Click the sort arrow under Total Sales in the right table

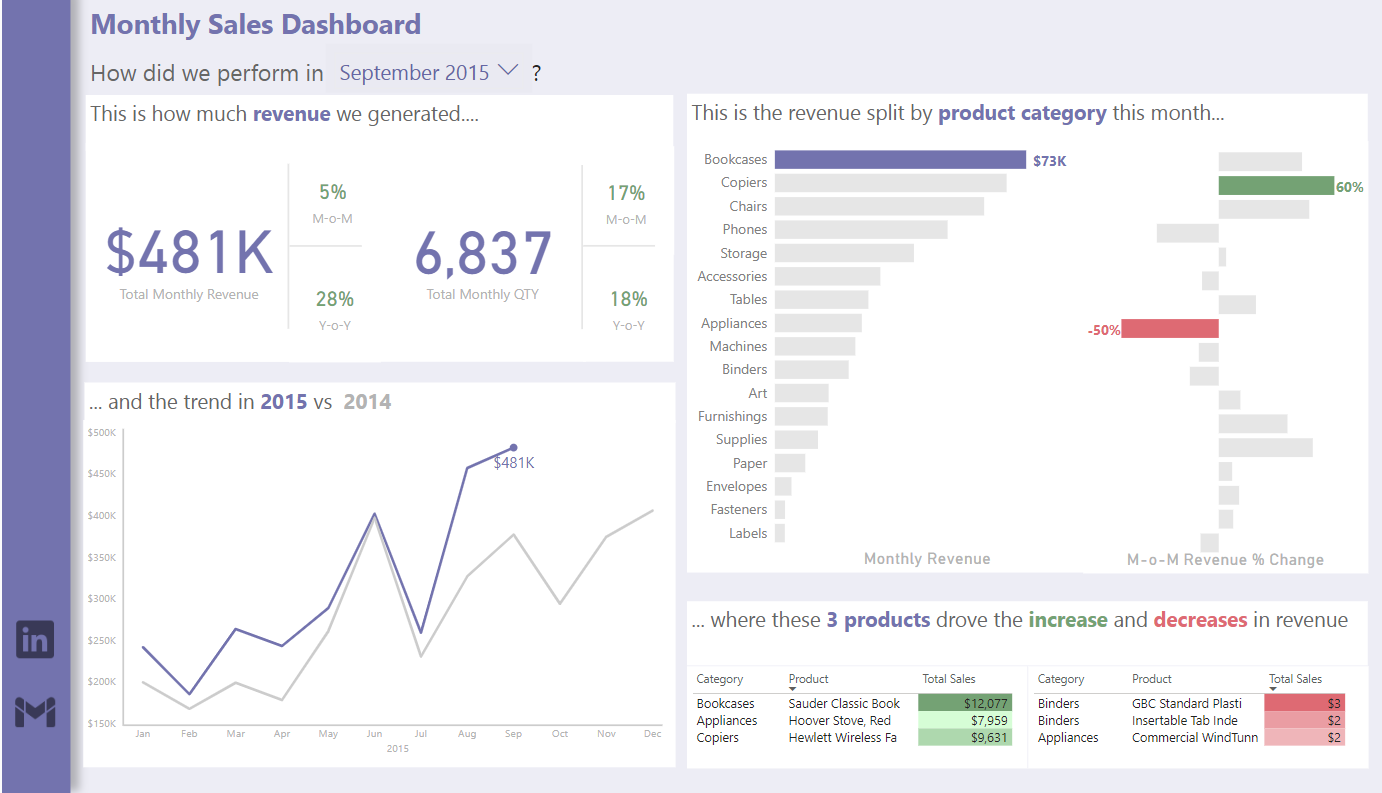click(1273, 690)
